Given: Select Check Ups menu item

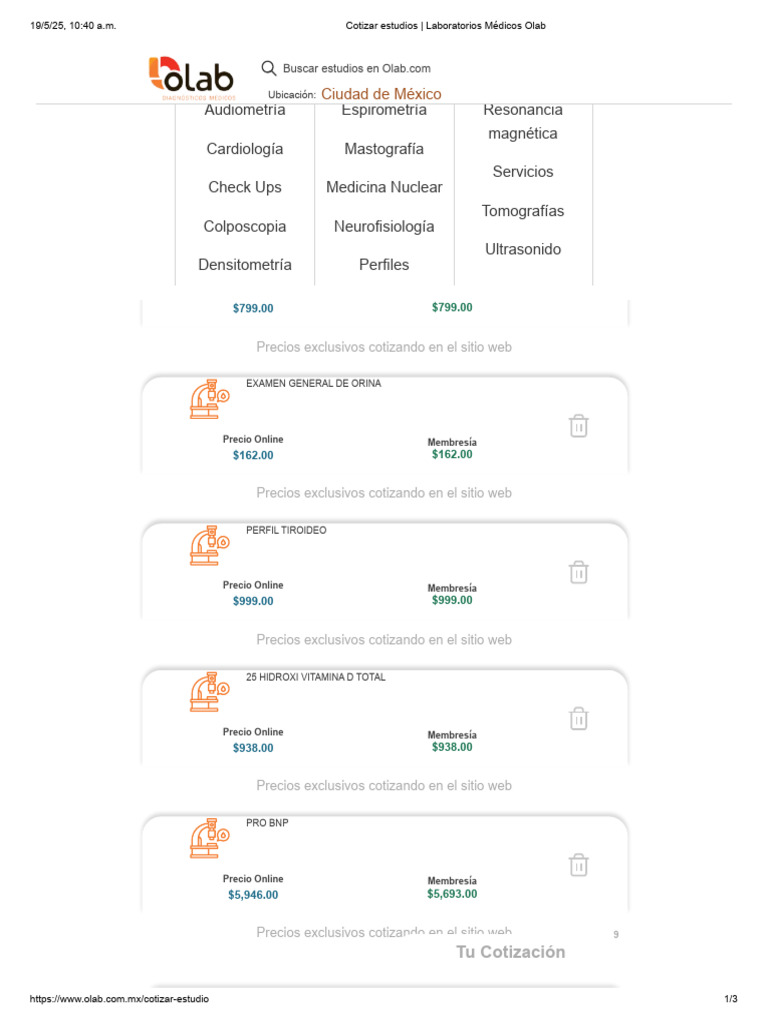Looking at the screenshot, I should (x=245, y=187).
